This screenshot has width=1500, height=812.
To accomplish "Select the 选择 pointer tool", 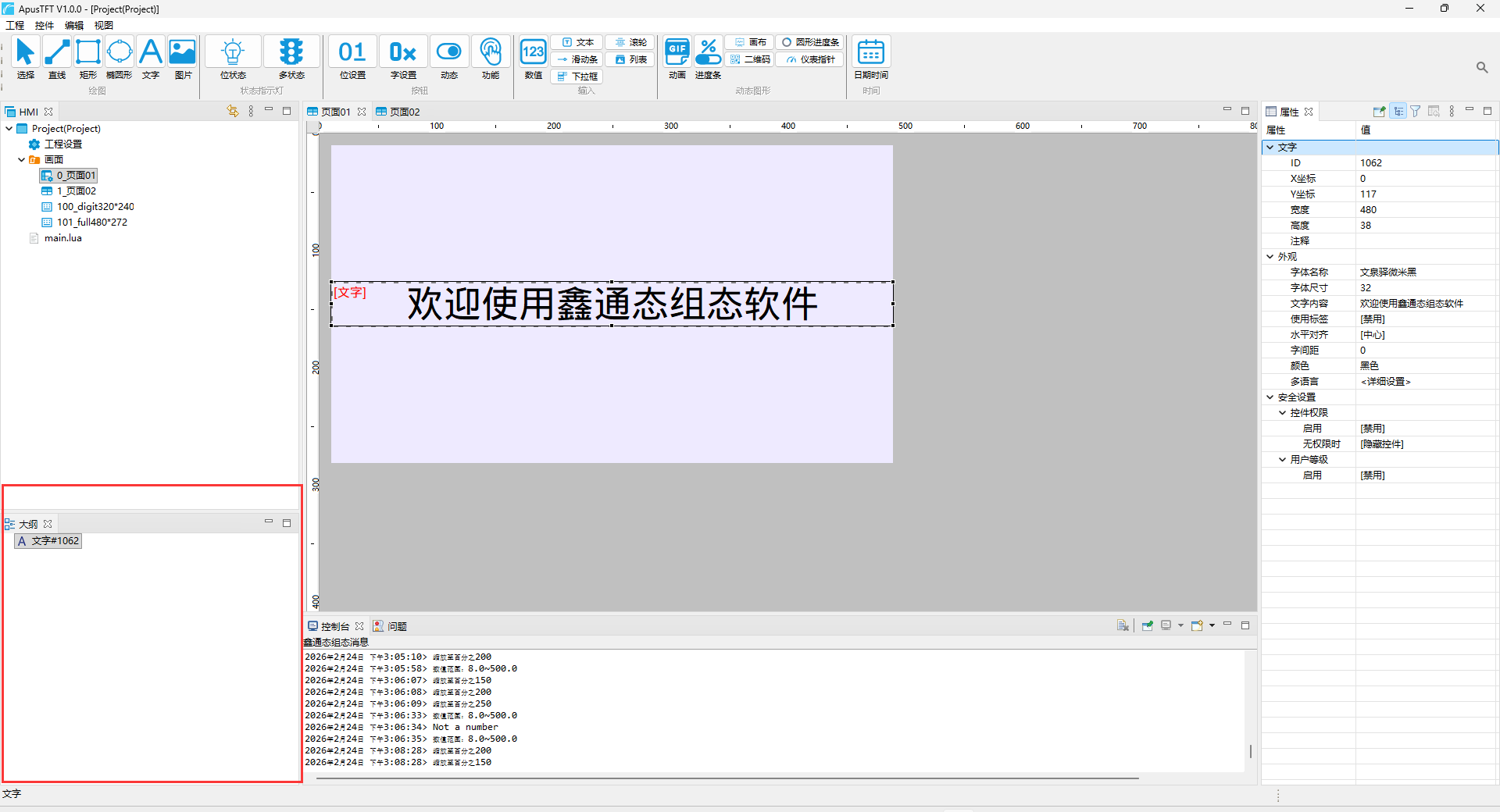I will (25, 59).
